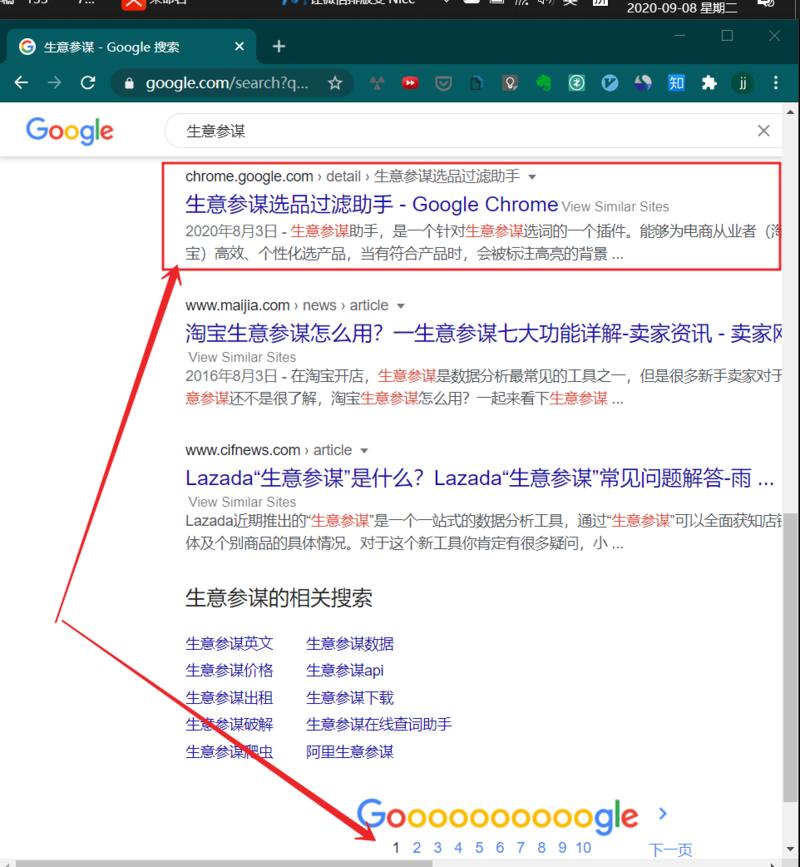Screen dimensions: 800x867
Task: Click the puzzle-piece extensions icon
Action: point(707,82)
